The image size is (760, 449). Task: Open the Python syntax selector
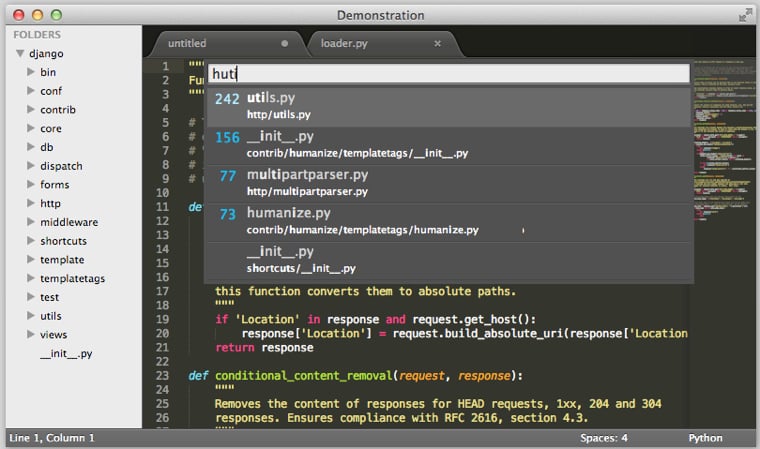[705, 438]
